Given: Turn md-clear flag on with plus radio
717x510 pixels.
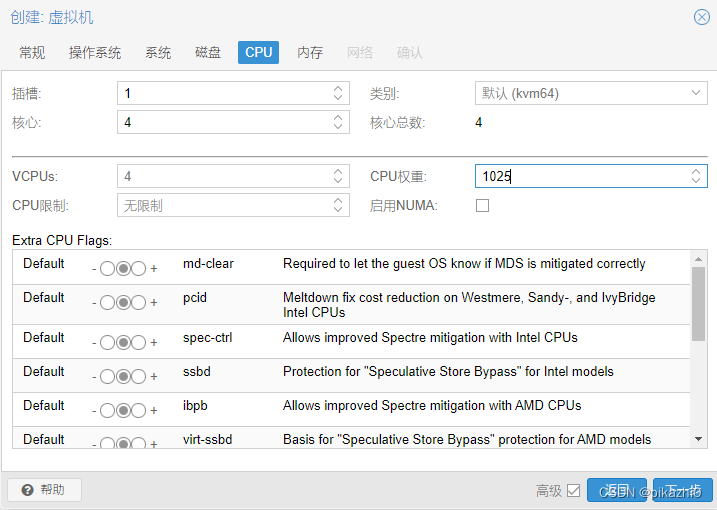Looking at the screenshot, I should [x=139, y=268].
